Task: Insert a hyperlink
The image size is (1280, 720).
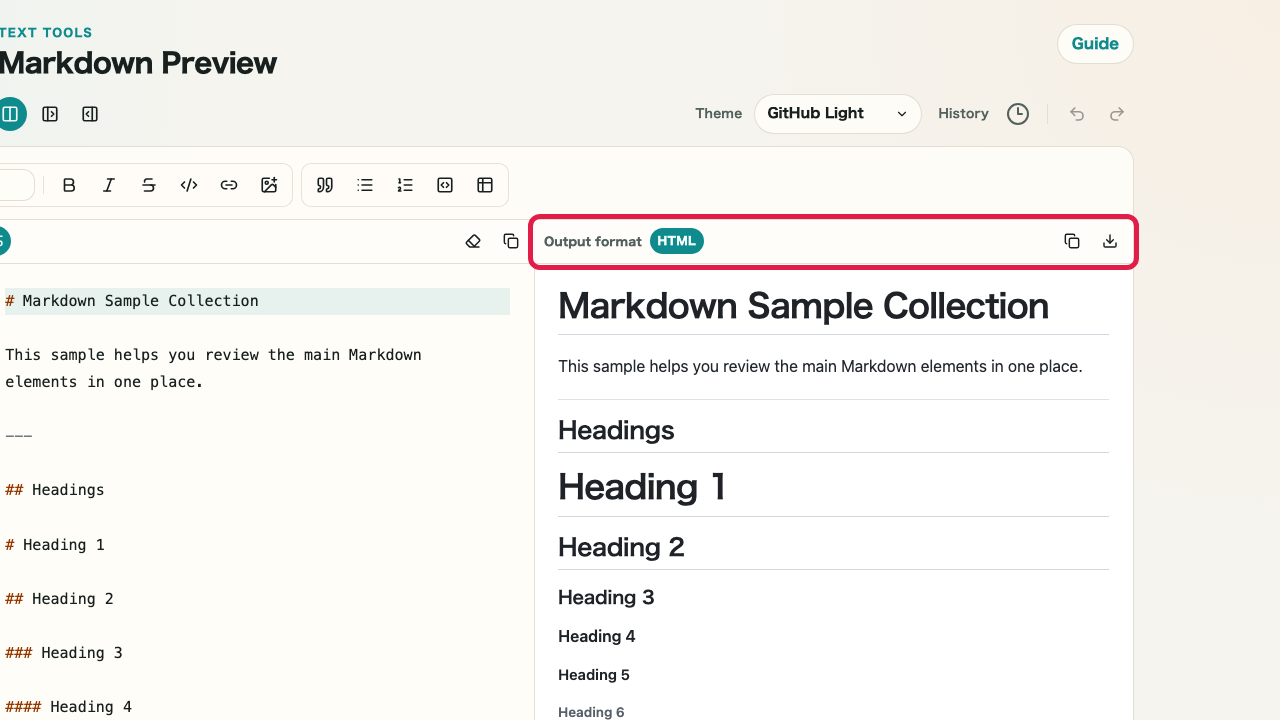Action: (x=229, y=185)
